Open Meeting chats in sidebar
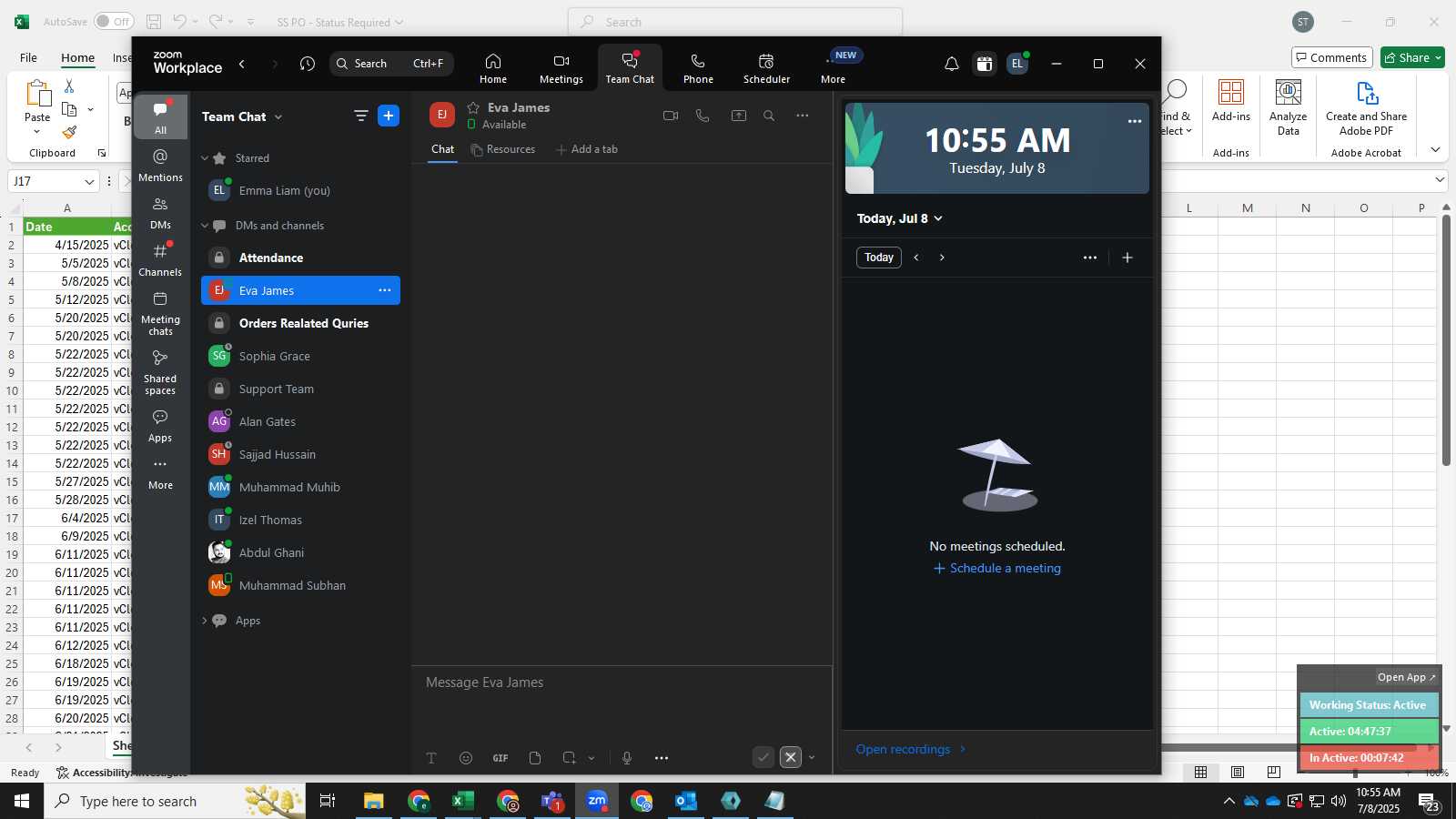The height and width of the screenshot is (819, 1456). 160,313
